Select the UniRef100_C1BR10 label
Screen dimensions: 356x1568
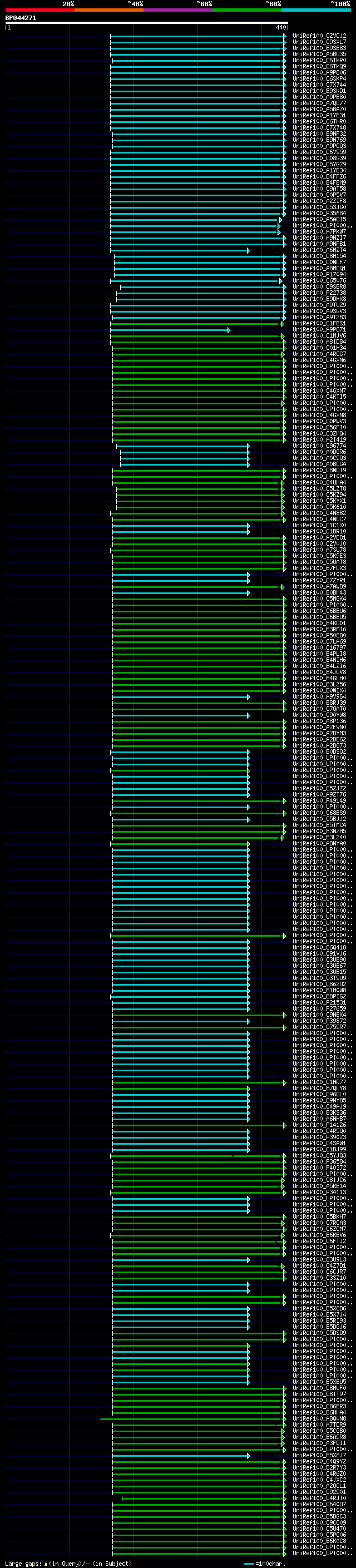(x=319, y=531)
